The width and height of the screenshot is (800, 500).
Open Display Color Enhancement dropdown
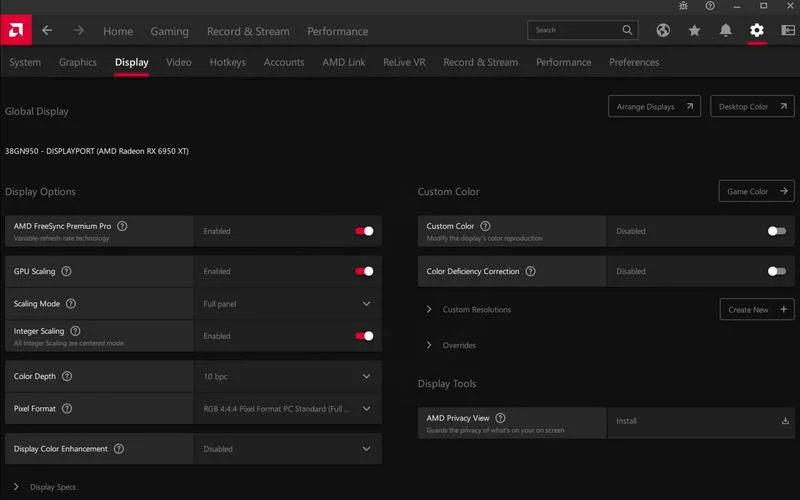coord(287,449)
